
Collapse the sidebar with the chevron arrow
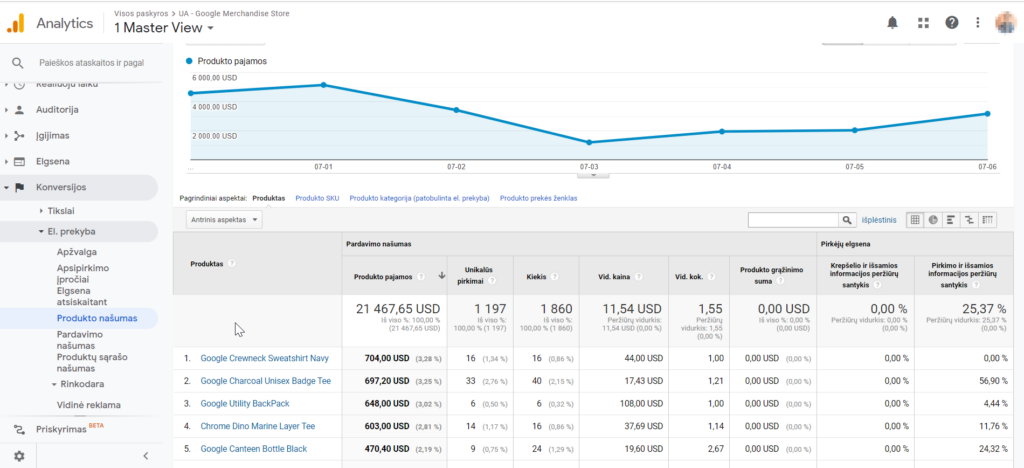click(146, 456)
